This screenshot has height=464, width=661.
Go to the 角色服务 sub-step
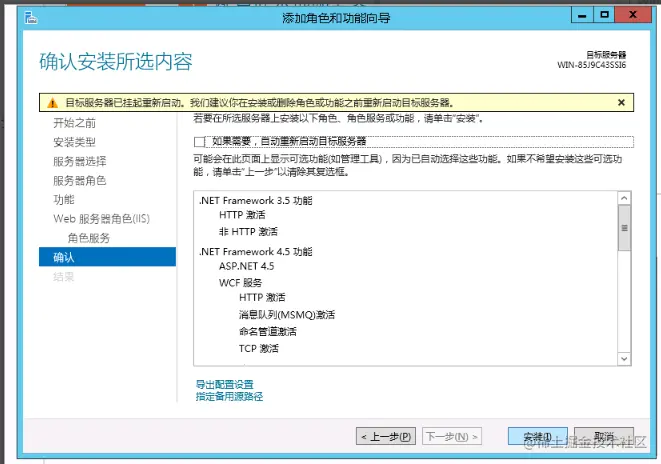point(89,238)
